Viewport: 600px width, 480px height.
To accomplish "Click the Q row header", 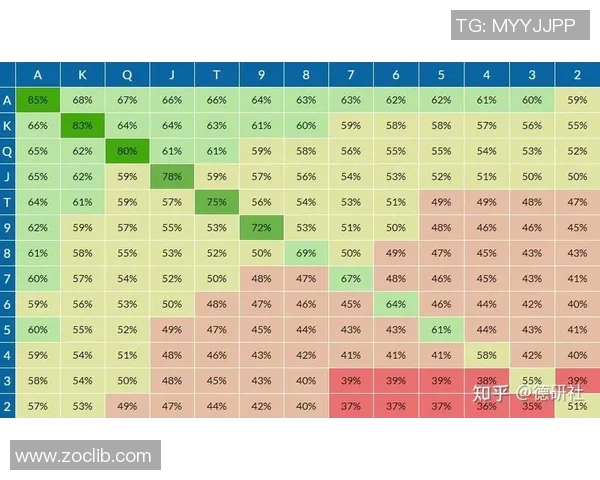I will tap(8, 151).
